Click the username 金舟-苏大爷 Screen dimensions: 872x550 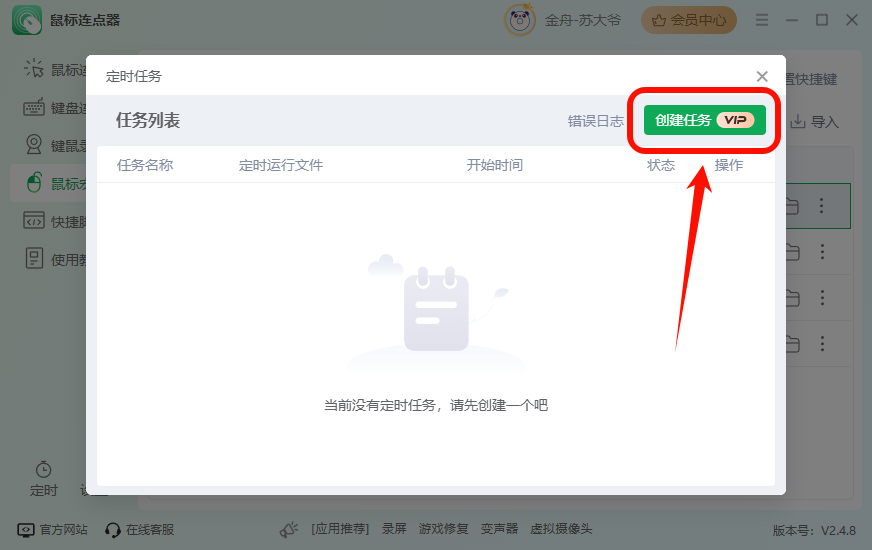[582, 21]
